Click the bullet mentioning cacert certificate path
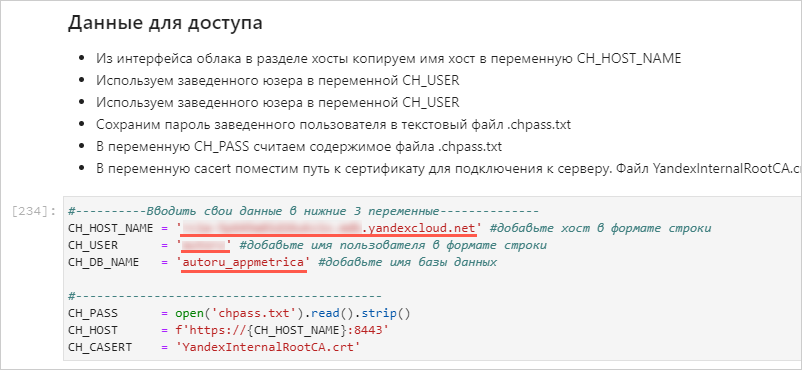Screen dimensions: 802x370 click(x=449, y=169)
